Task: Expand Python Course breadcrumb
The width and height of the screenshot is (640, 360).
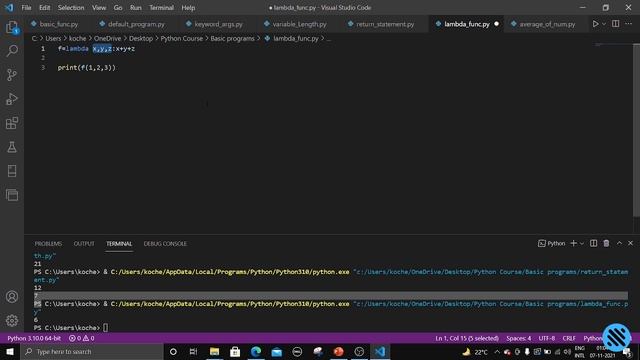Action: coord(182,38)
